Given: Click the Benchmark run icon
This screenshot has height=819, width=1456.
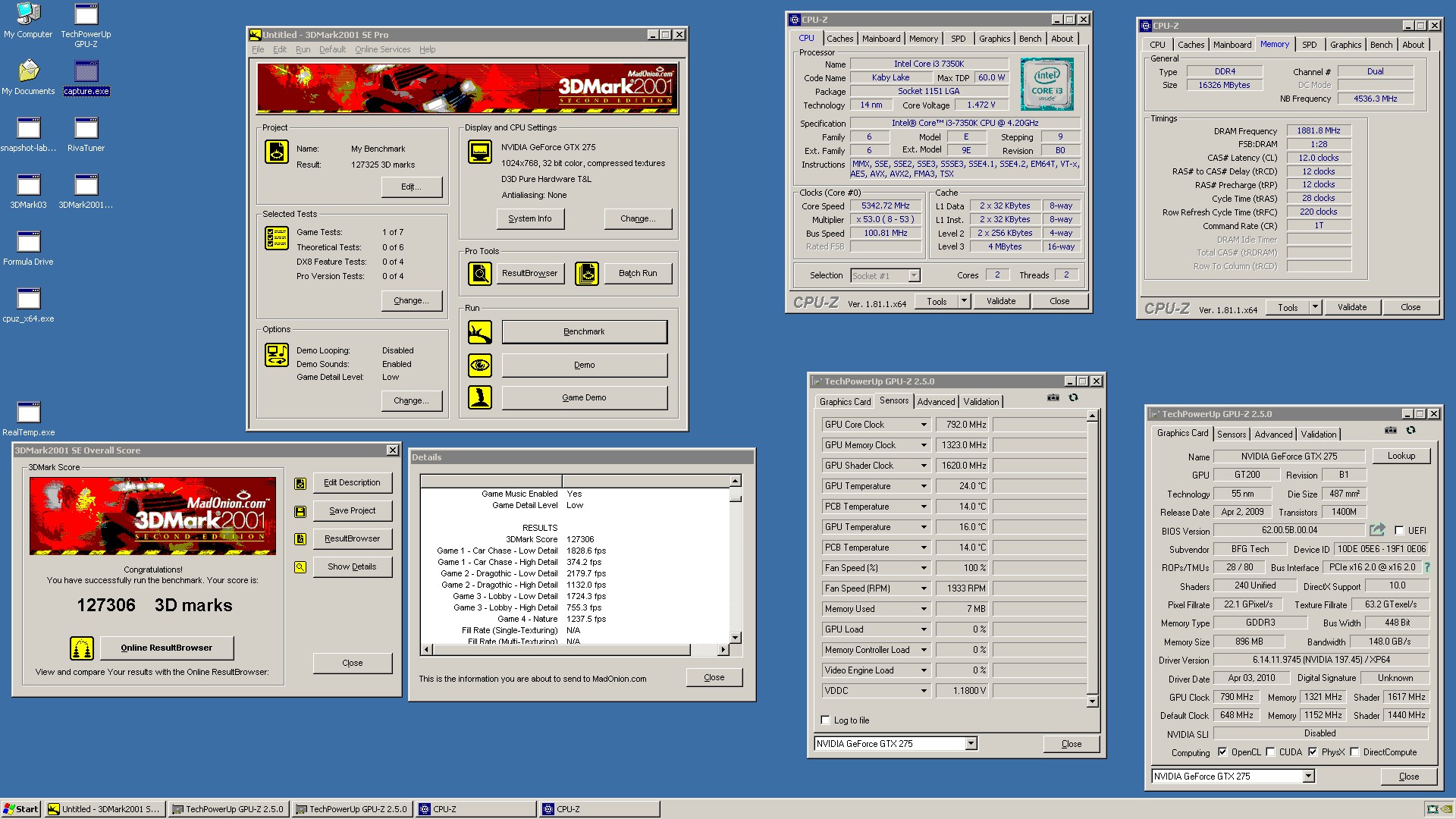Looking at the screenshot, I should (480, 332).
